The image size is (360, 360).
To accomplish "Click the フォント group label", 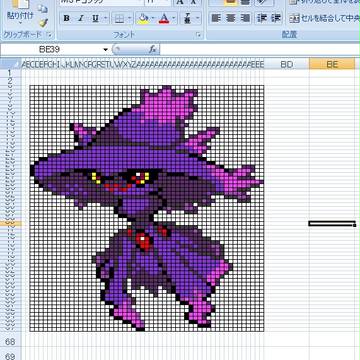I will pos(124,35).
